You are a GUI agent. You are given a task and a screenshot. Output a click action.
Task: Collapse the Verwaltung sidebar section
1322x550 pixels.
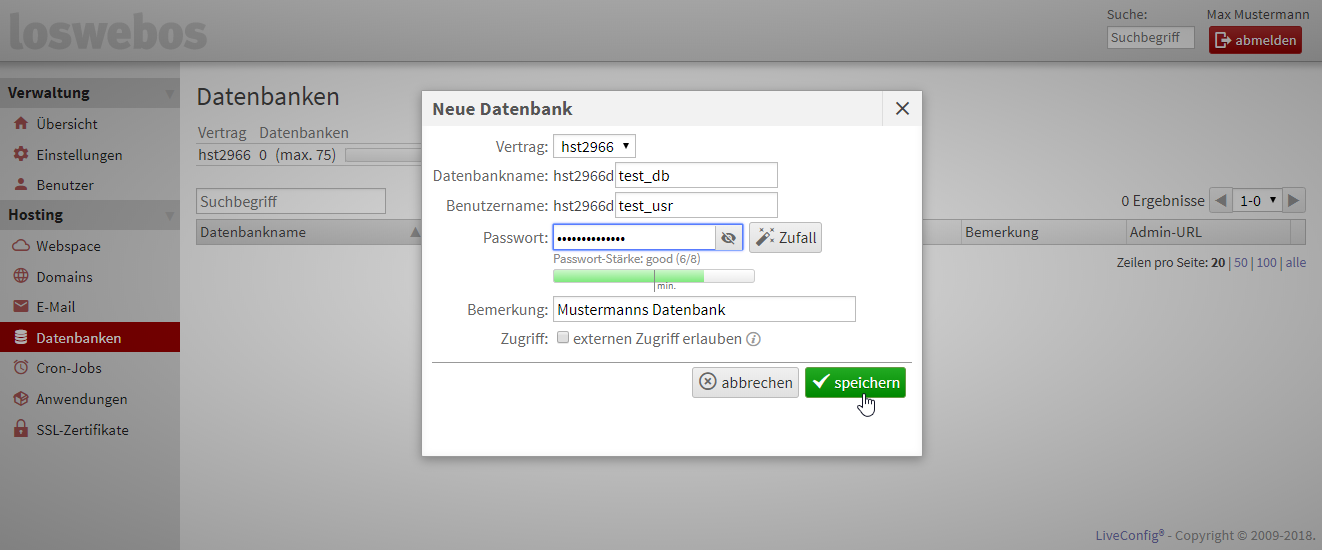(x=169, y=94)
